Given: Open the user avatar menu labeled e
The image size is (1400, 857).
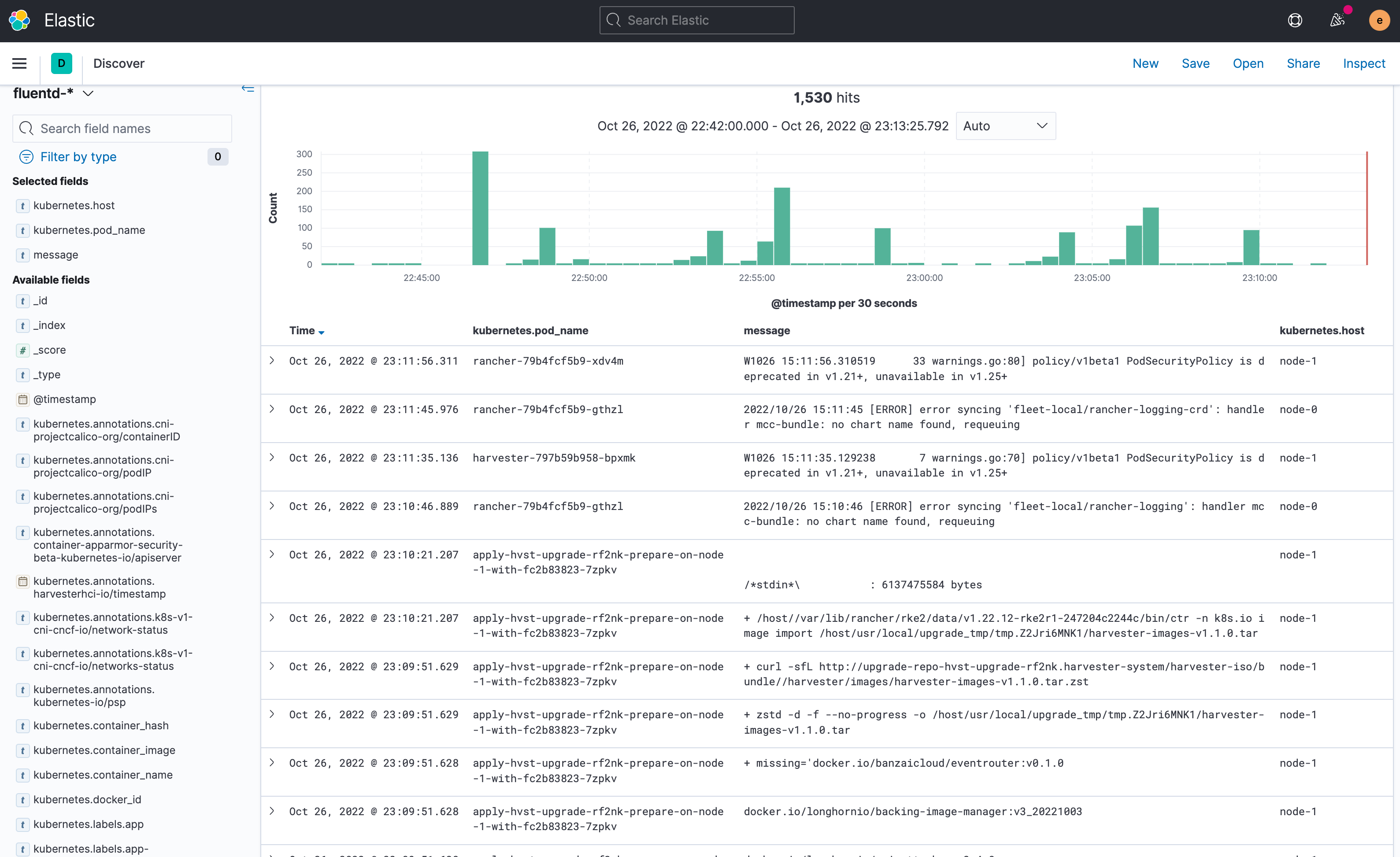Looking at the screenshot, I should [1380, 20].
